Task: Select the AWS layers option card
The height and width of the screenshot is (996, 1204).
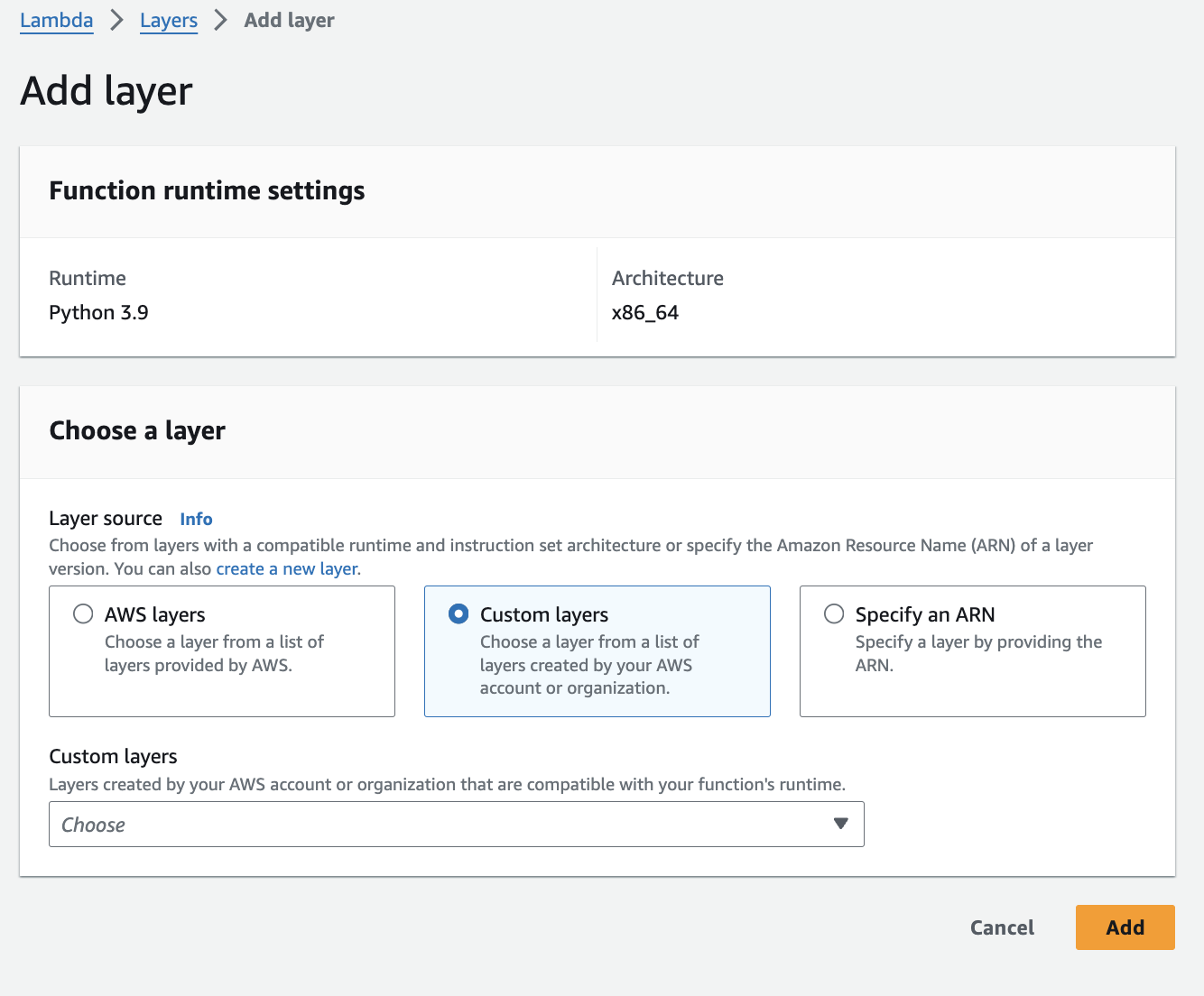Action: pos(221,651)
